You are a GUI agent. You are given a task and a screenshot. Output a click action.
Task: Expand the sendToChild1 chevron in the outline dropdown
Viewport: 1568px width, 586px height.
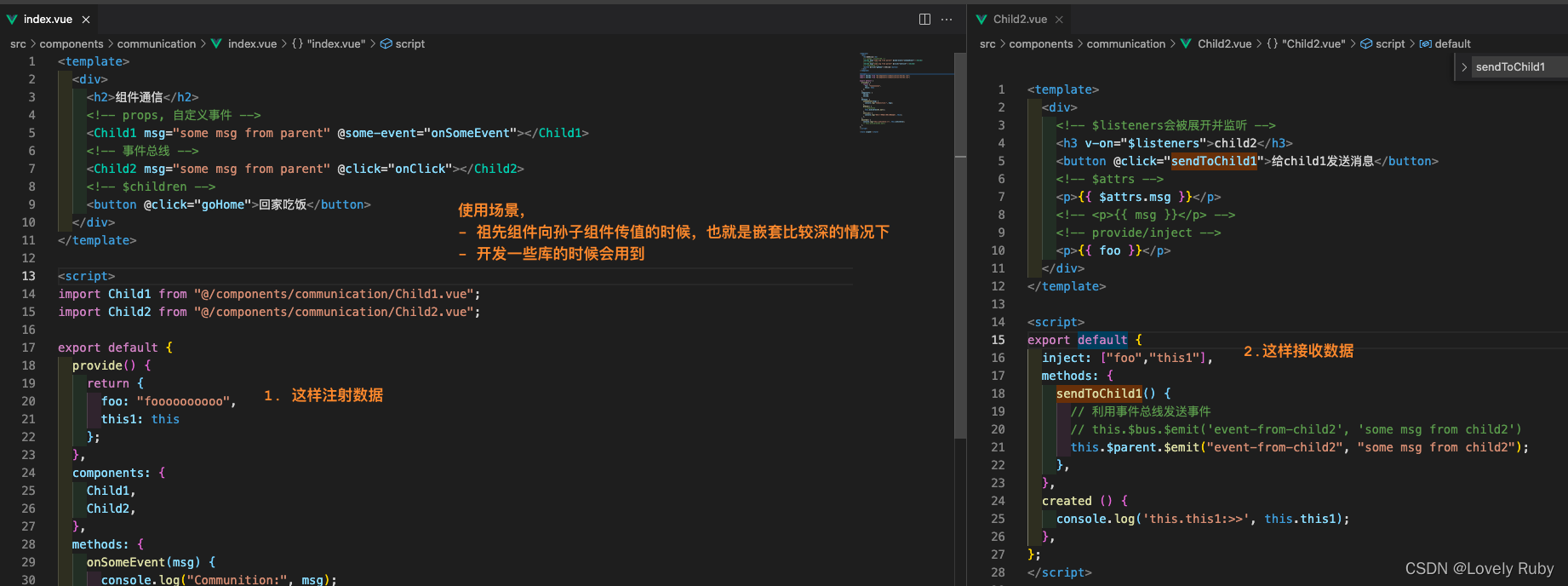point(1464,66)
